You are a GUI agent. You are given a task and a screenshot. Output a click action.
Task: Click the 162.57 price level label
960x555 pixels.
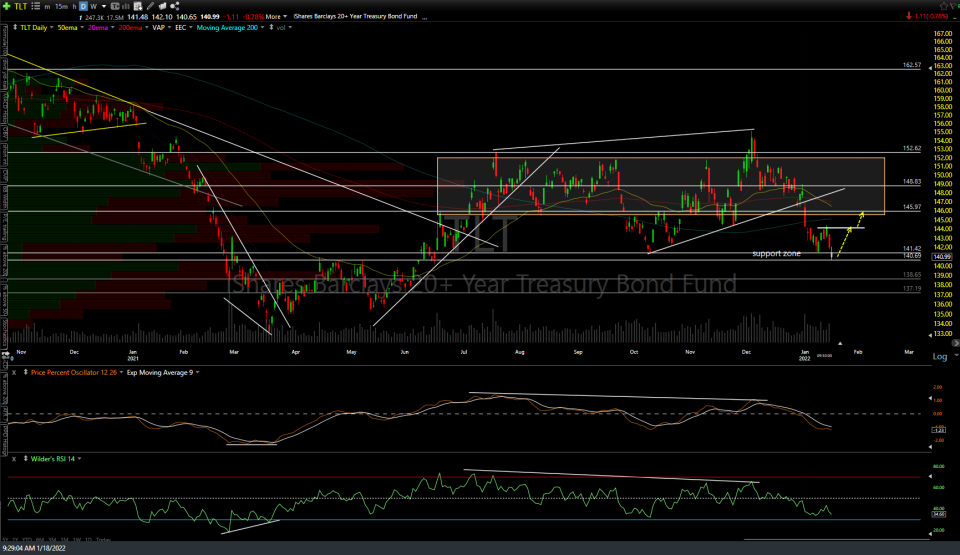(x=912, y=65)
